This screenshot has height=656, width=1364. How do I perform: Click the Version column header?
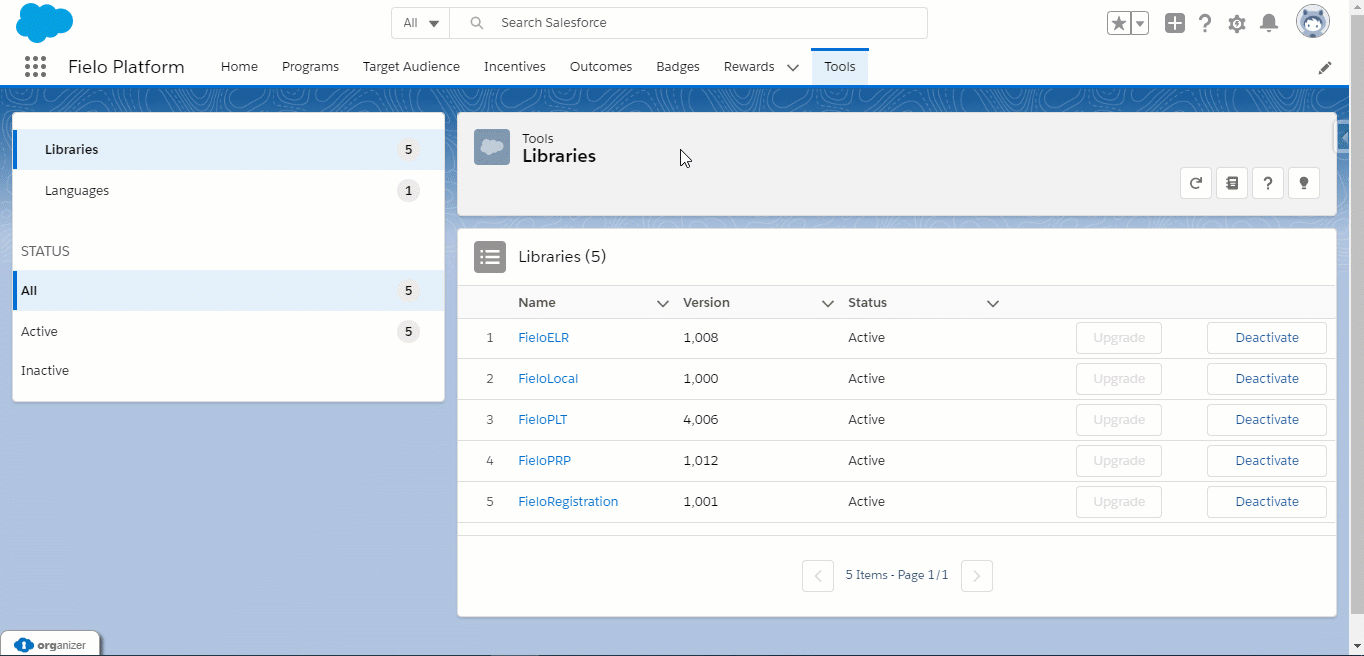coord(706,303)
